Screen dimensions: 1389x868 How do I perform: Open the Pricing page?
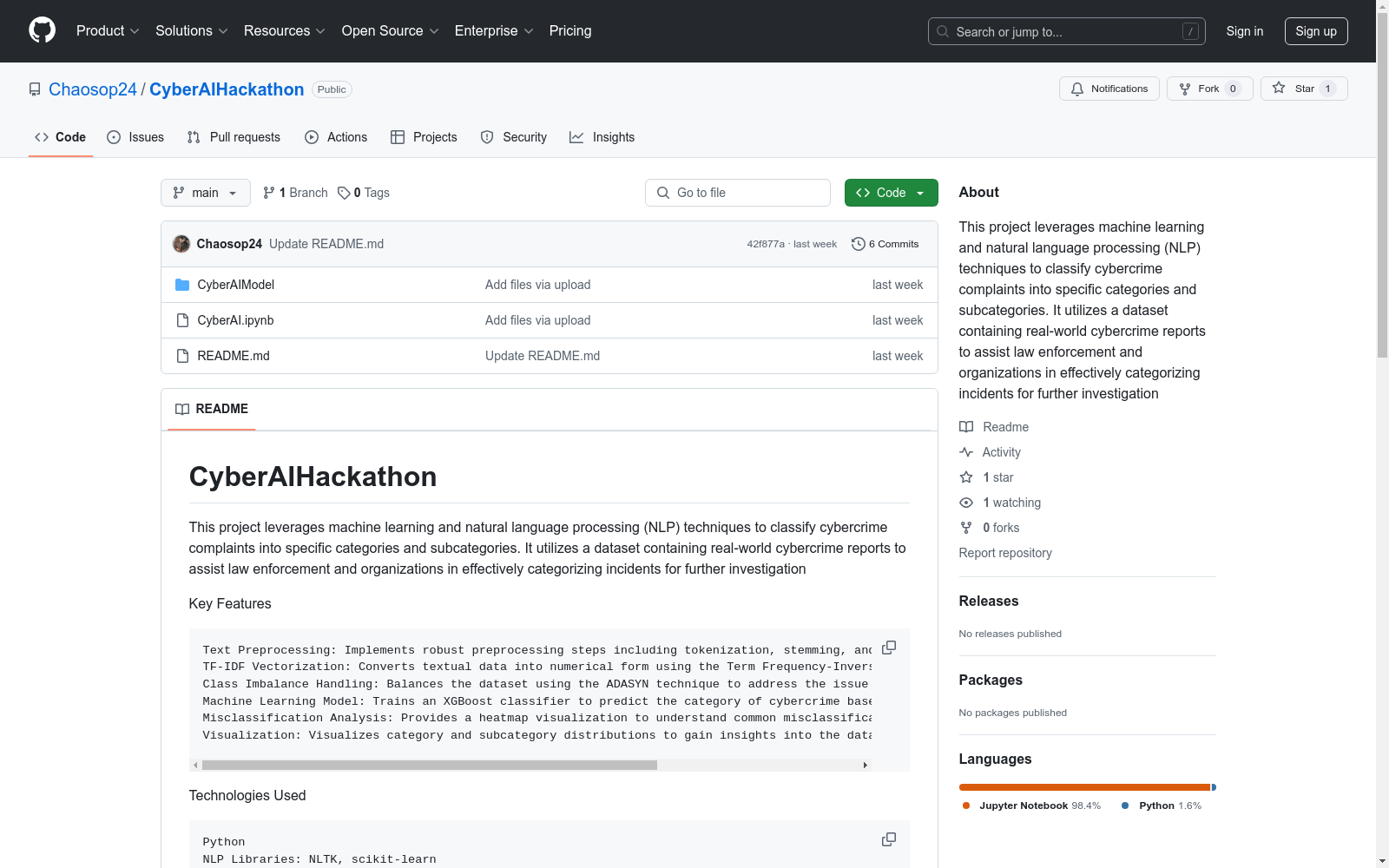[x=570, y=30]
